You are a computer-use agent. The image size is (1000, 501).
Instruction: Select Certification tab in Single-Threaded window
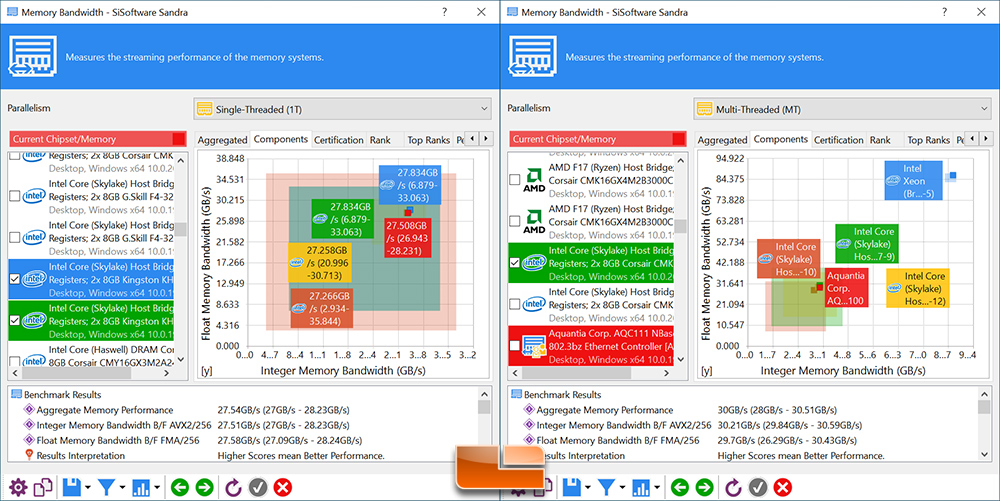339,140
